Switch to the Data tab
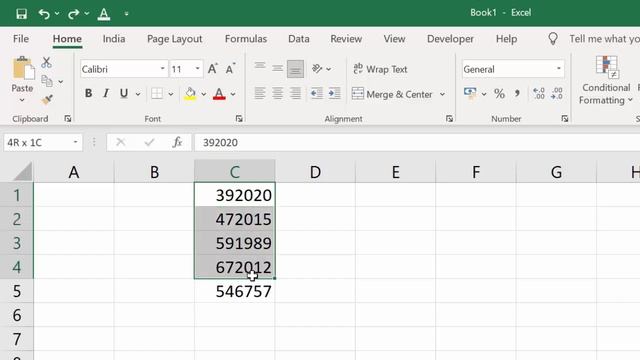The image size is (640, 360). coord(299,39)
